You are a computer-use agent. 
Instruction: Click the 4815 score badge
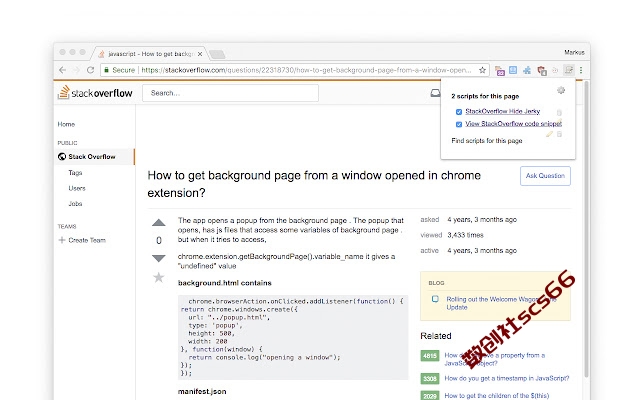click(x=429, y=356)
